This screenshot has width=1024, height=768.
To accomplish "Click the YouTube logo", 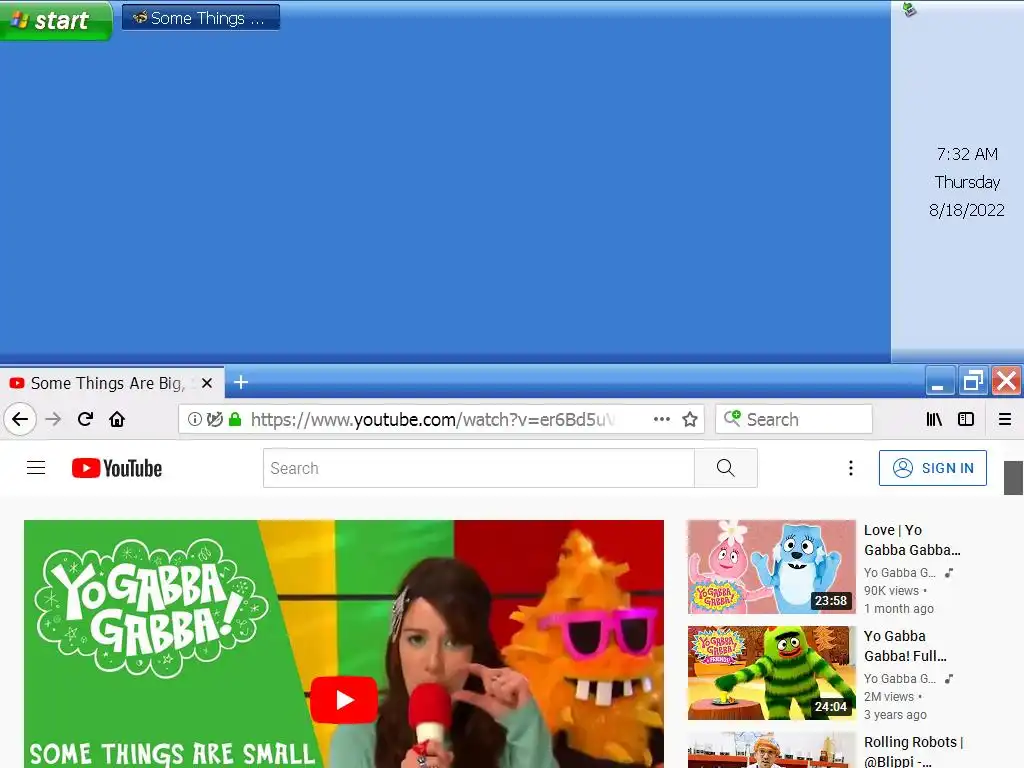I will [117, 468].
